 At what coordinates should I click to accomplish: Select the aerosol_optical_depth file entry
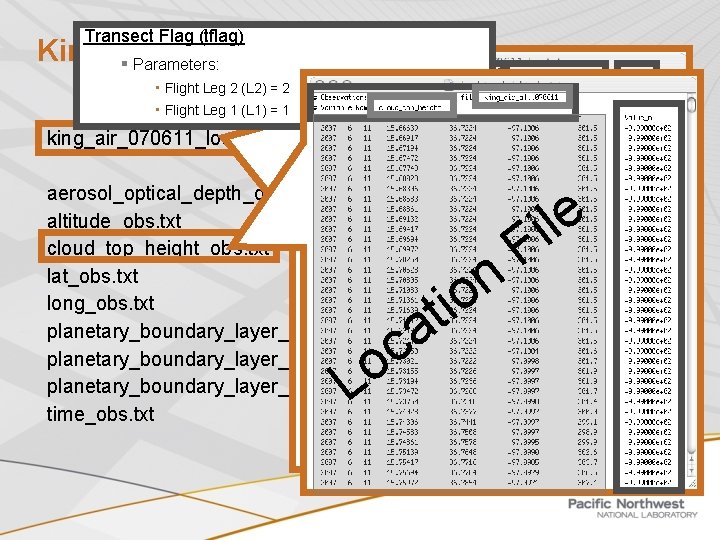(x=156, y=194)
